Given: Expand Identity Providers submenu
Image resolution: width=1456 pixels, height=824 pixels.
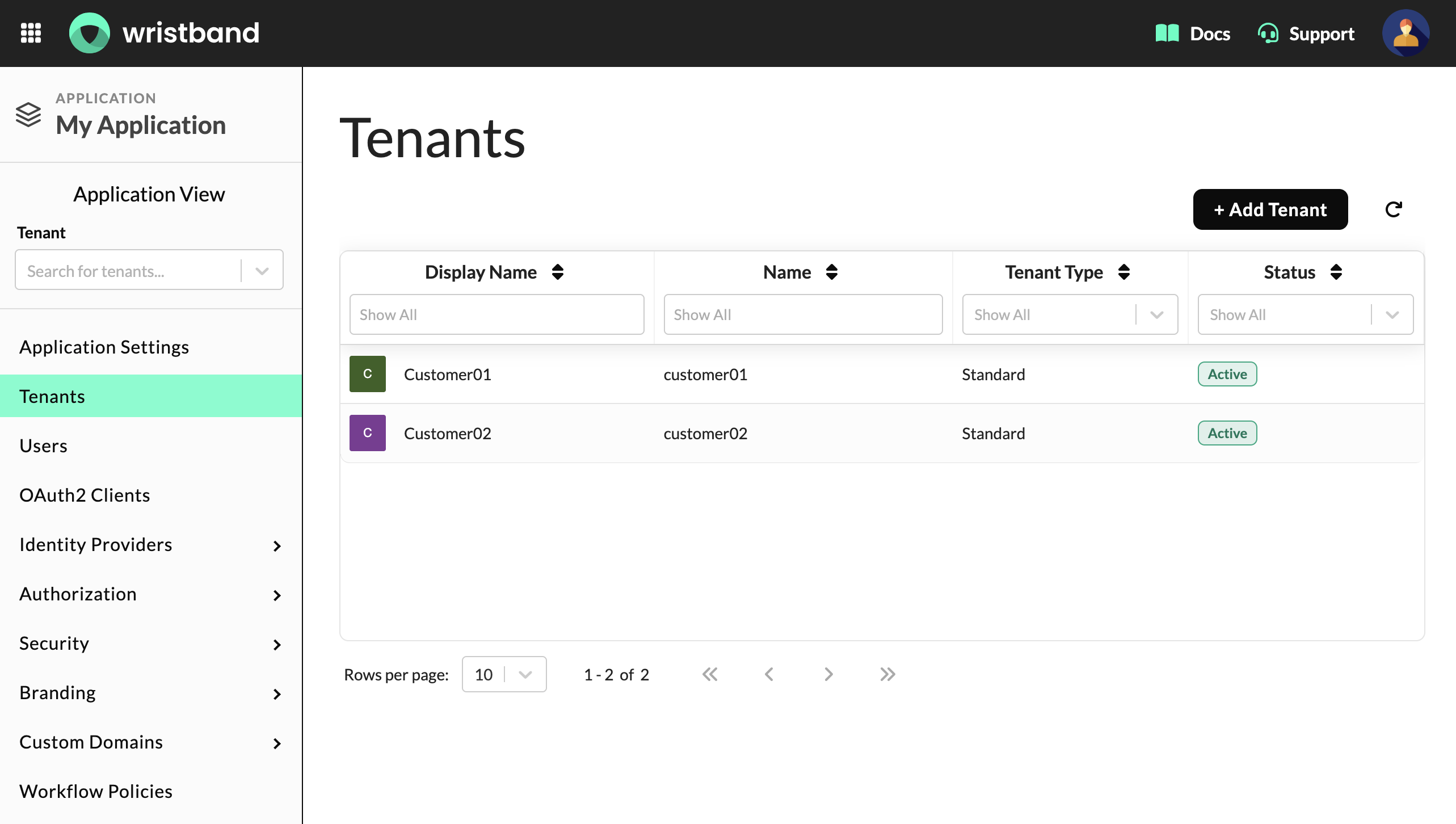Looking at the screenshot, I should click(277, 546).
